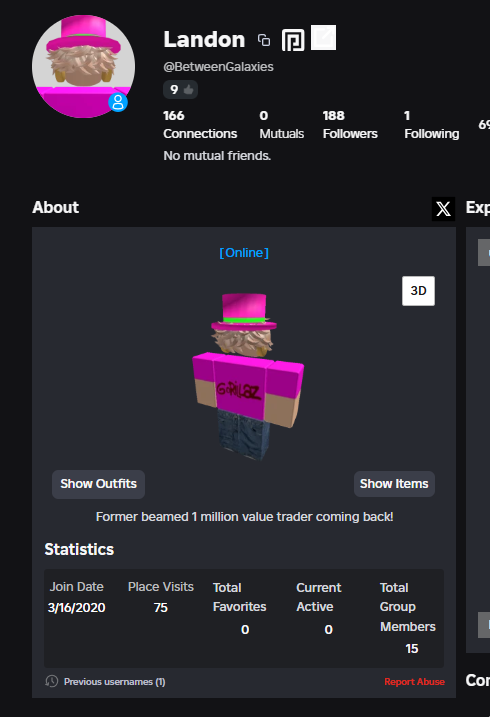Open the profile avatar headshot picture
The image size is (490, 717).
click(84, 66)
